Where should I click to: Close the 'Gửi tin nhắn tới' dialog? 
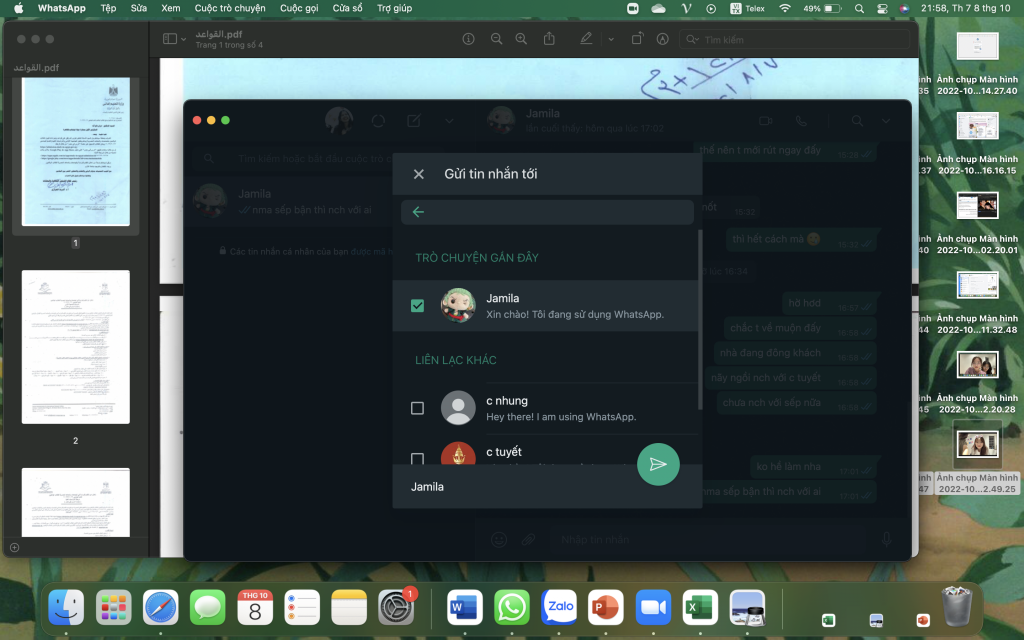click(419, 174)
